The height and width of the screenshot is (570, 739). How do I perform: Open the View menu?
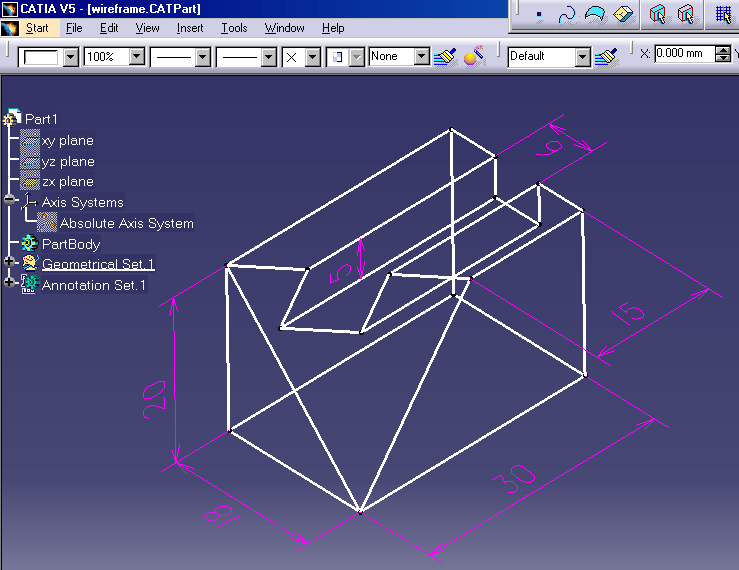coord(148,28)
